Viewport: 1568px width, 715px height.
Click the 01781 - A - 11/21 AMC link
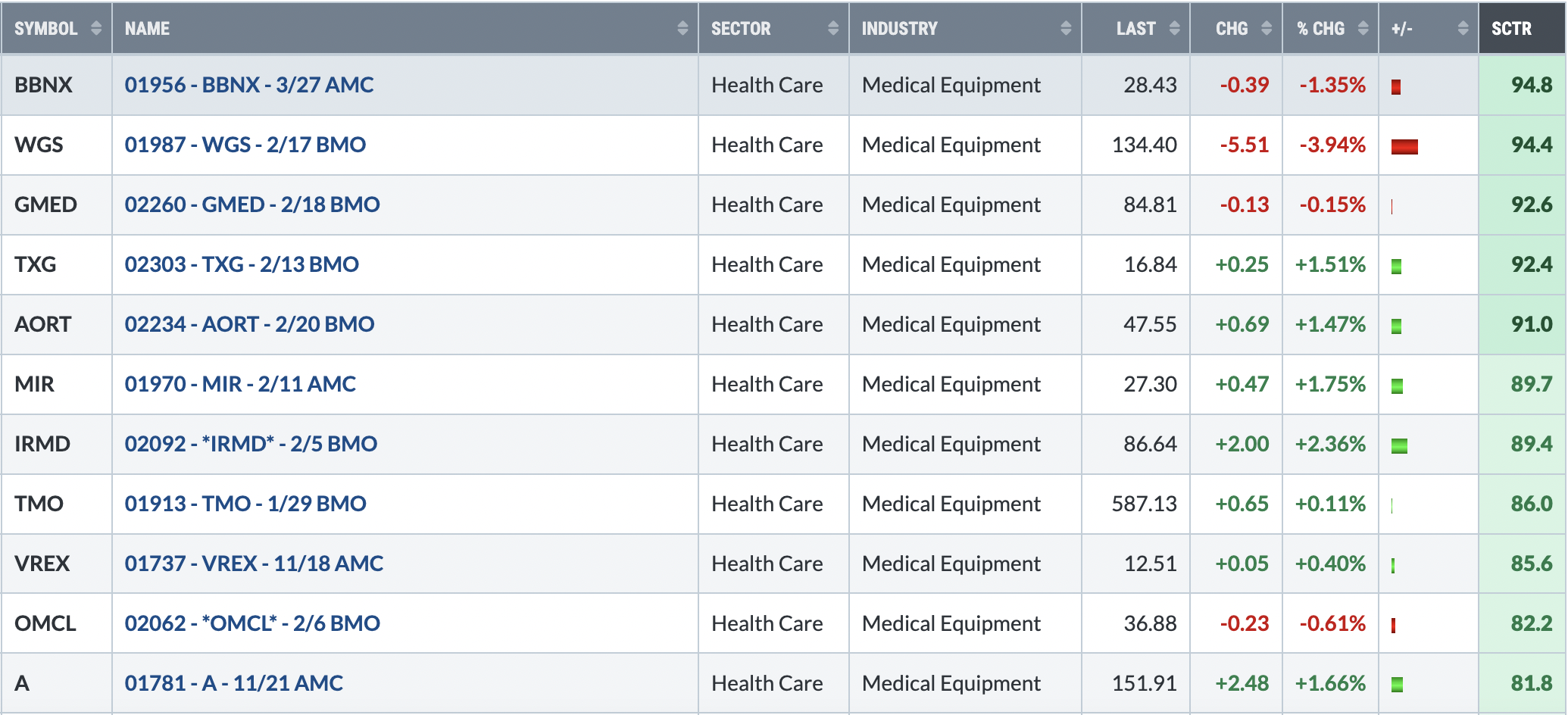(x=234, y=683)
